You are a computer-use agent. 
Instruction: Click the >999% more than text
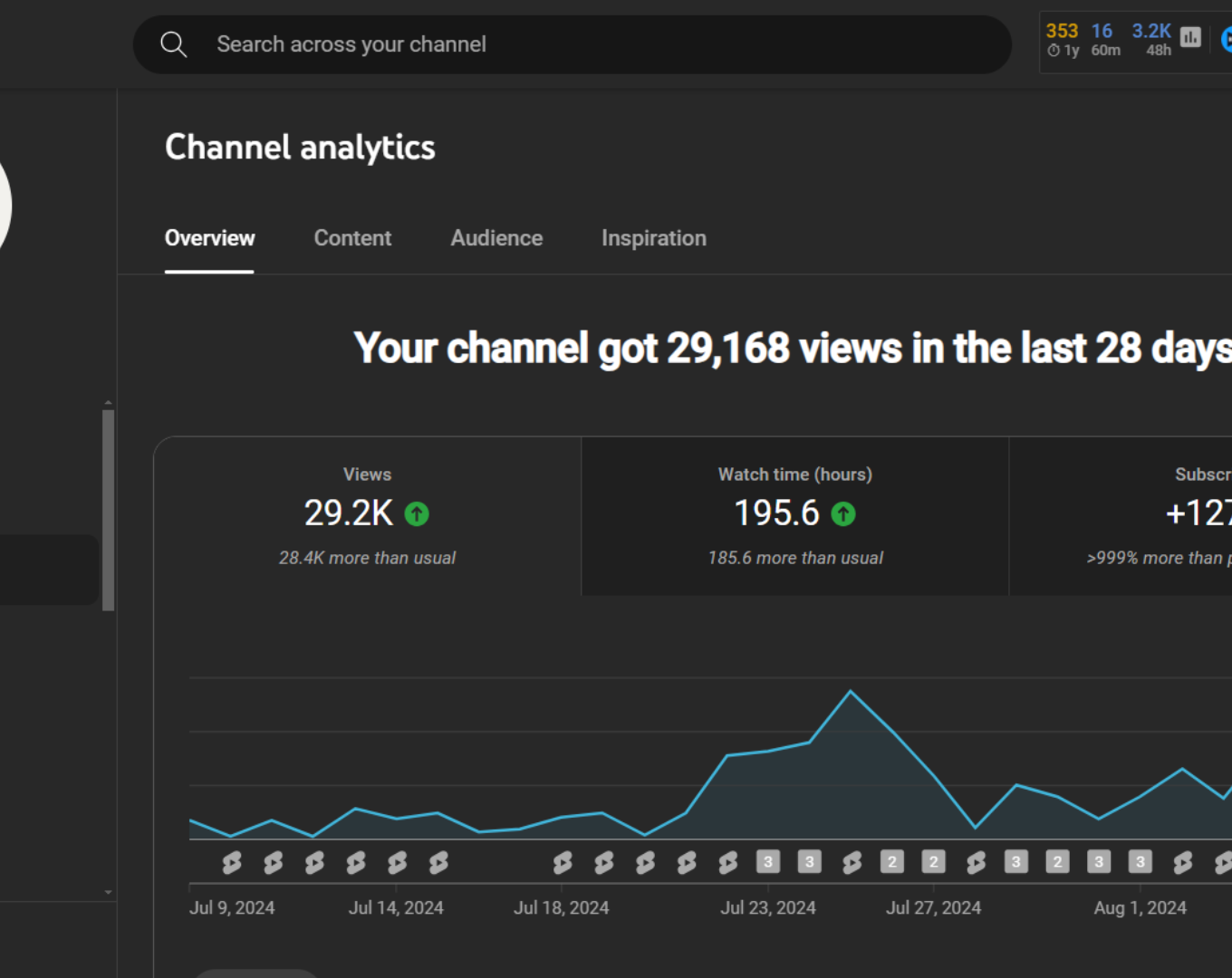[1159, 558]
